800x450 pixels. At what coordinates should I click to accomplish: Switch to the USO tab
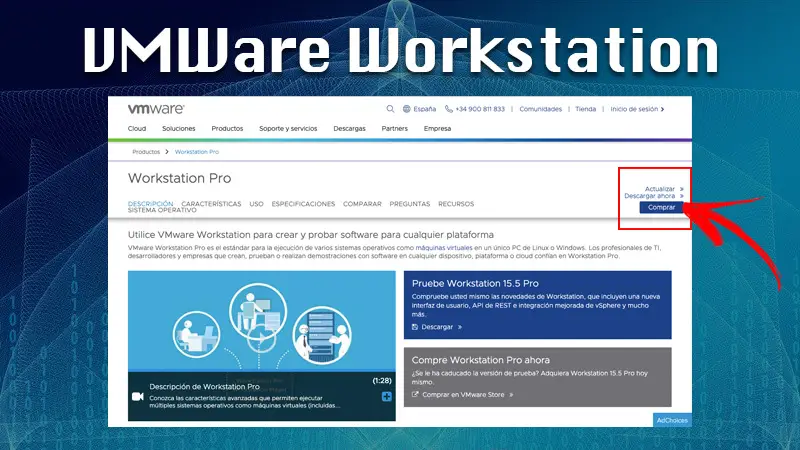256,204
